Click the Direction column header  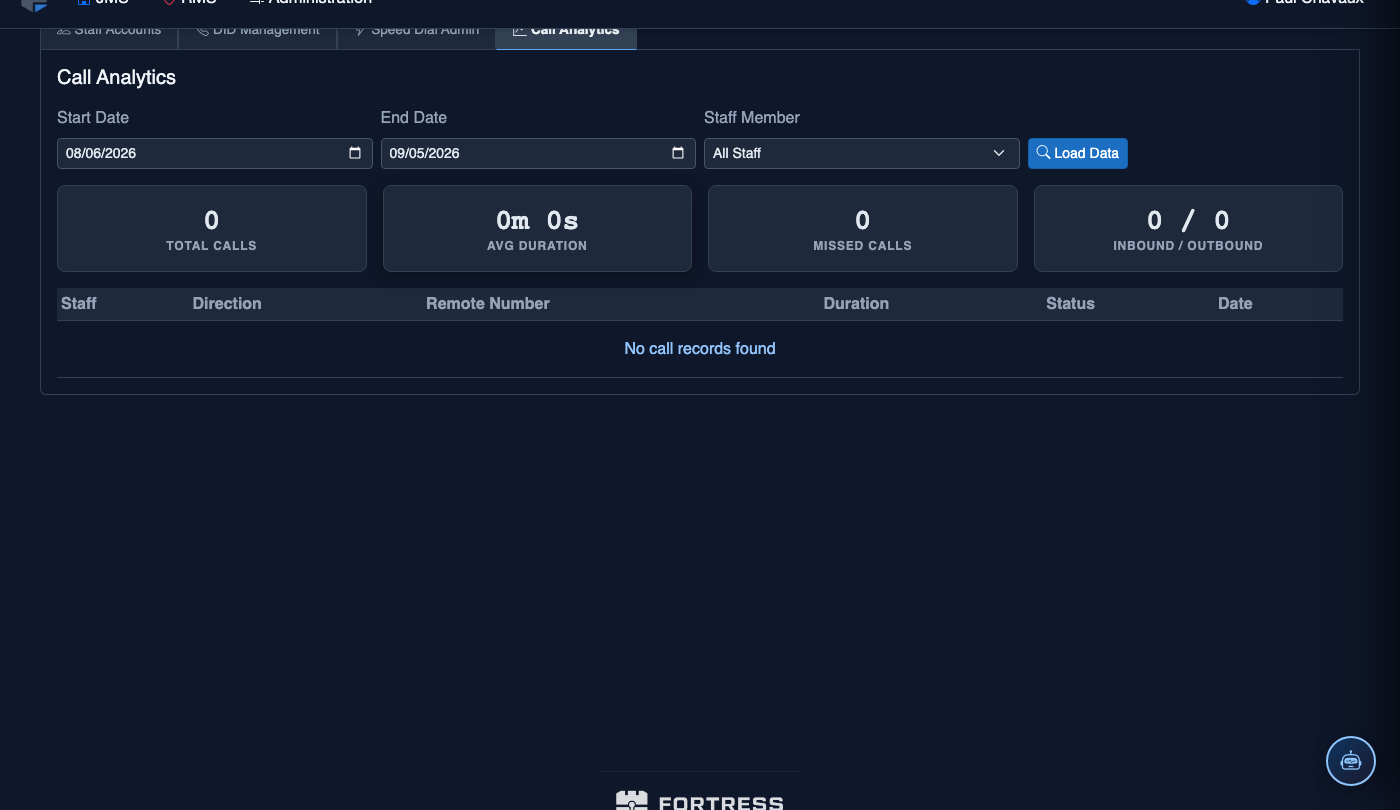[227, 303]
